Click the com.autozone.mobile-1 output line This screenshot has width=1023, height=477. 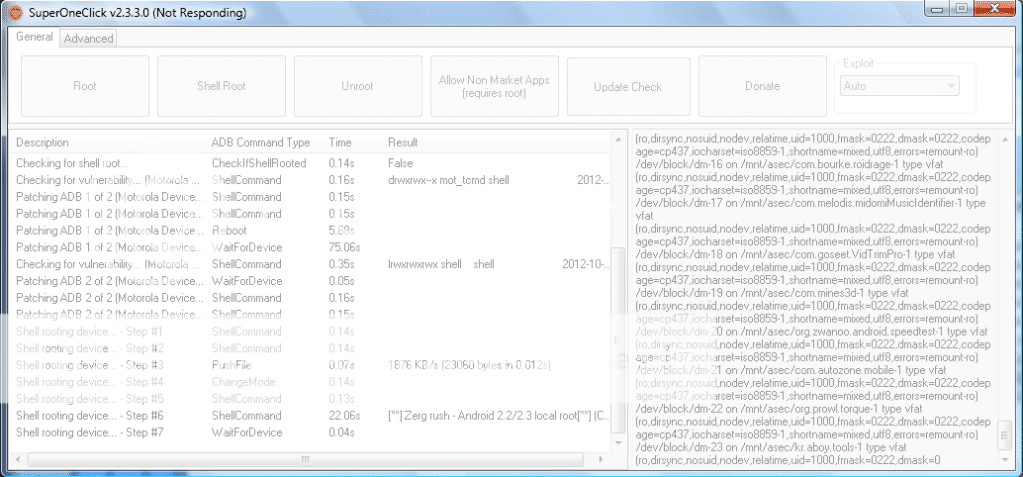(x=793, y=370)
